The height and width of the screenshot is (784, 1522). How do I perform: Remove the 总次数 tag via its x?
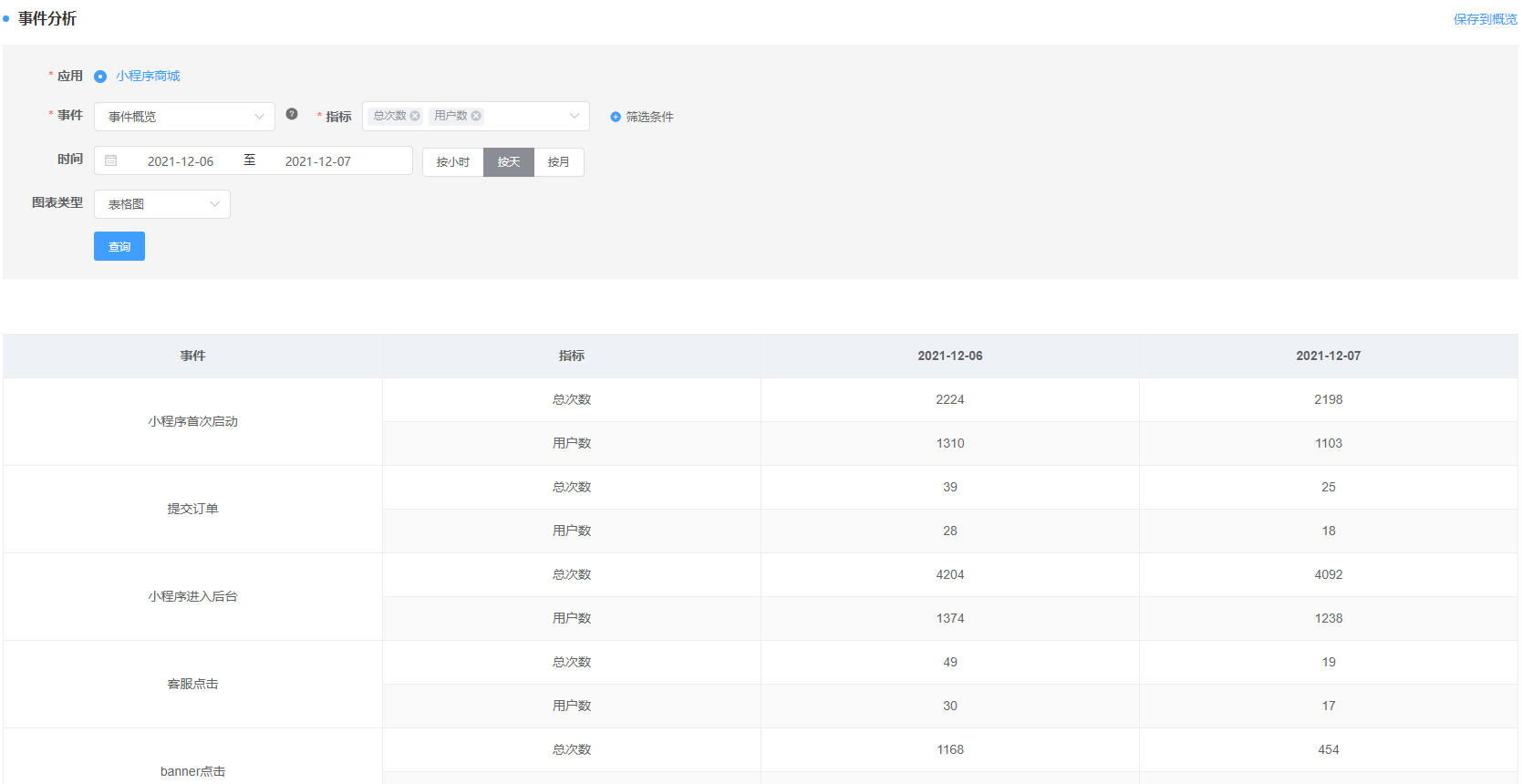(415, 116)
